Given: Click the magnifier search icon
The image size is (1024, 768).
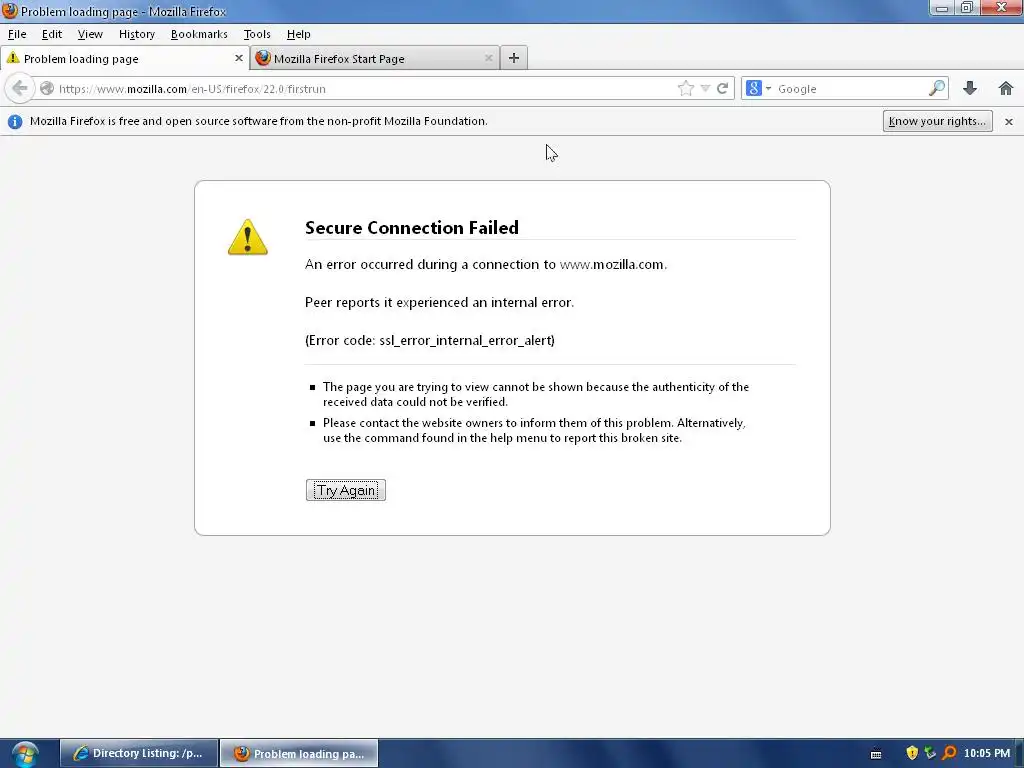Looking at the screenshot, I should click(x=936, y=88).
